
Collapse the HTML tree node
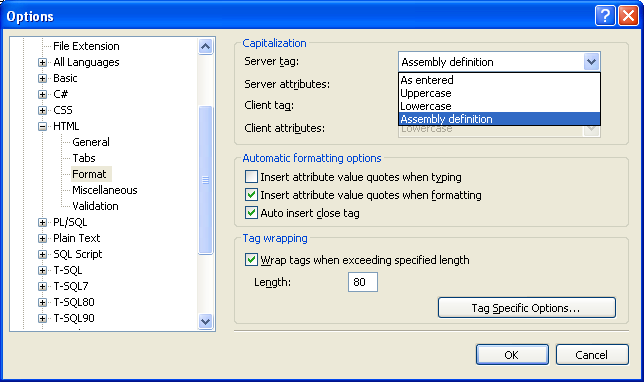(42, 127)
